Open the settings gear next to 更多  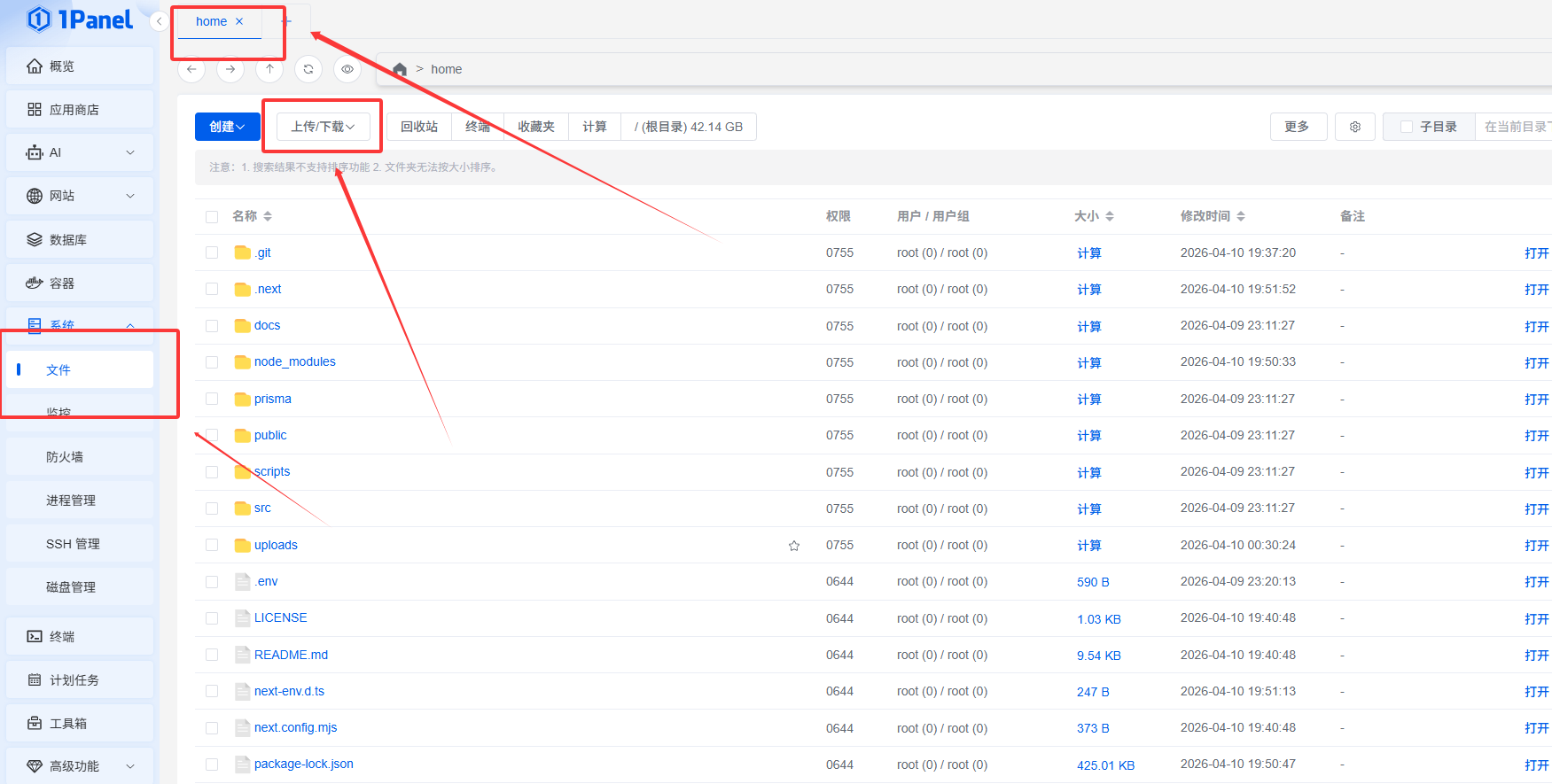click(x=1354, y=127)
